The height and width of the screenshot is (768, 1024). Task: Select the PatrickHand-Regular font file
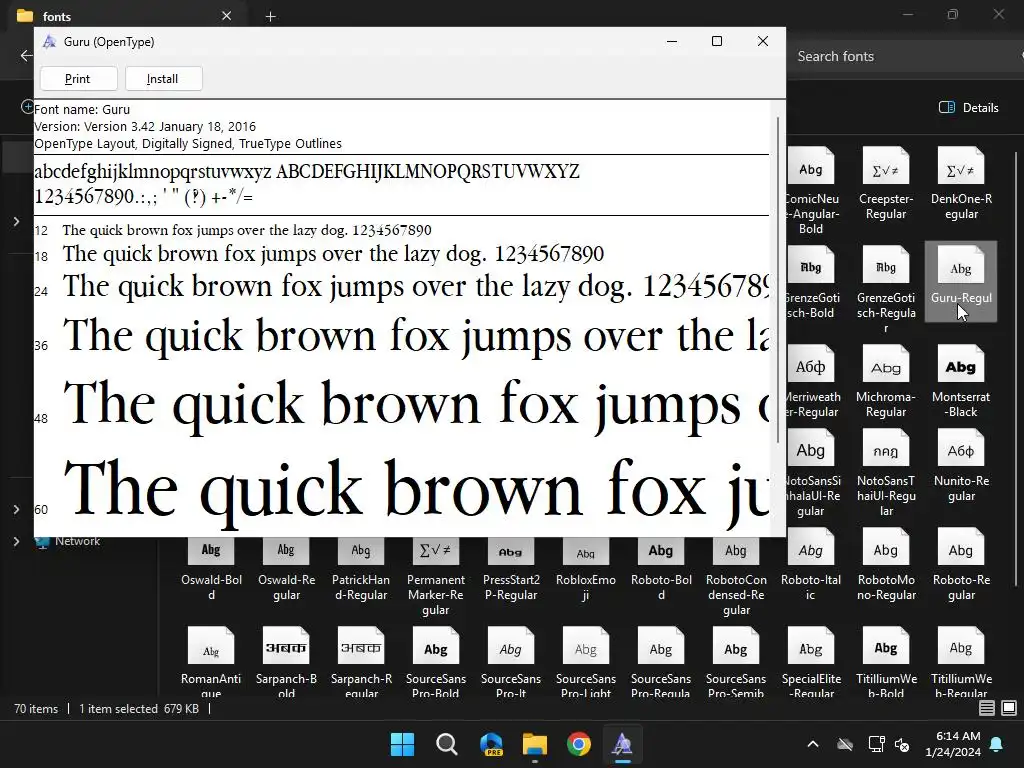360,569
